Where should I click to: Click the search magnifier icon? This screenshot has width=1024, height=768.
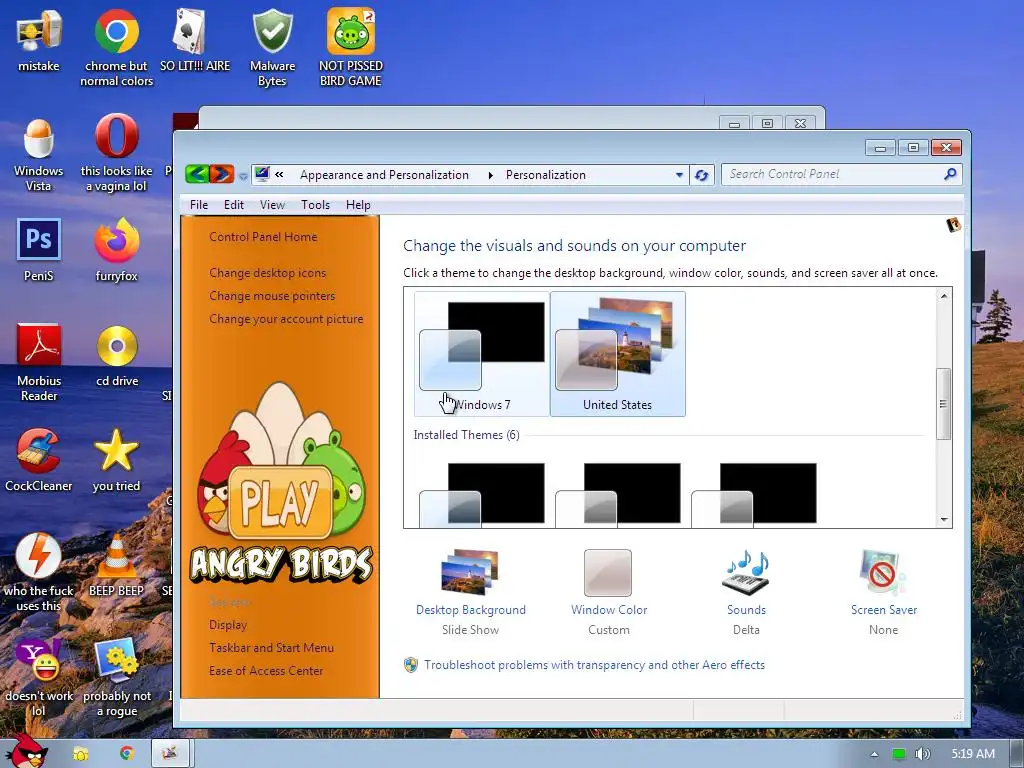(x=950, y=174)
